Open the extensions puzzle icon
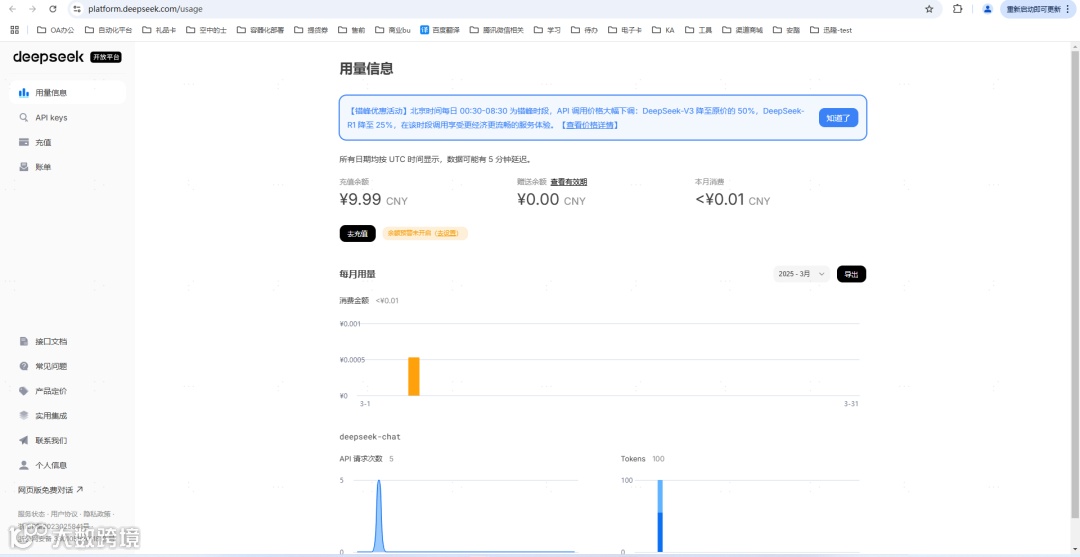The height and width of the screenshot is (557, 1080). pyautogui.click(x=957, y=9)
